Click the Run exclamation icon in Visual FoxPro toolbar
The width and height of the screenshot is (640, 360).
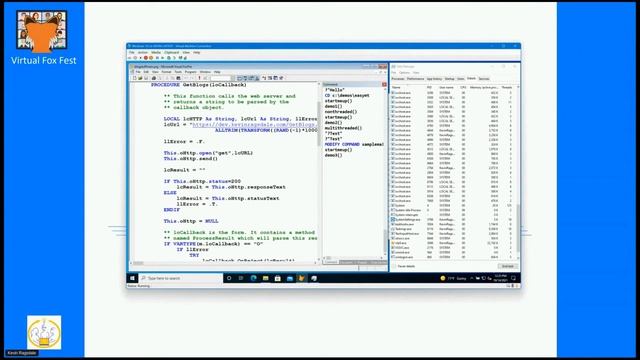pos(199,78)
